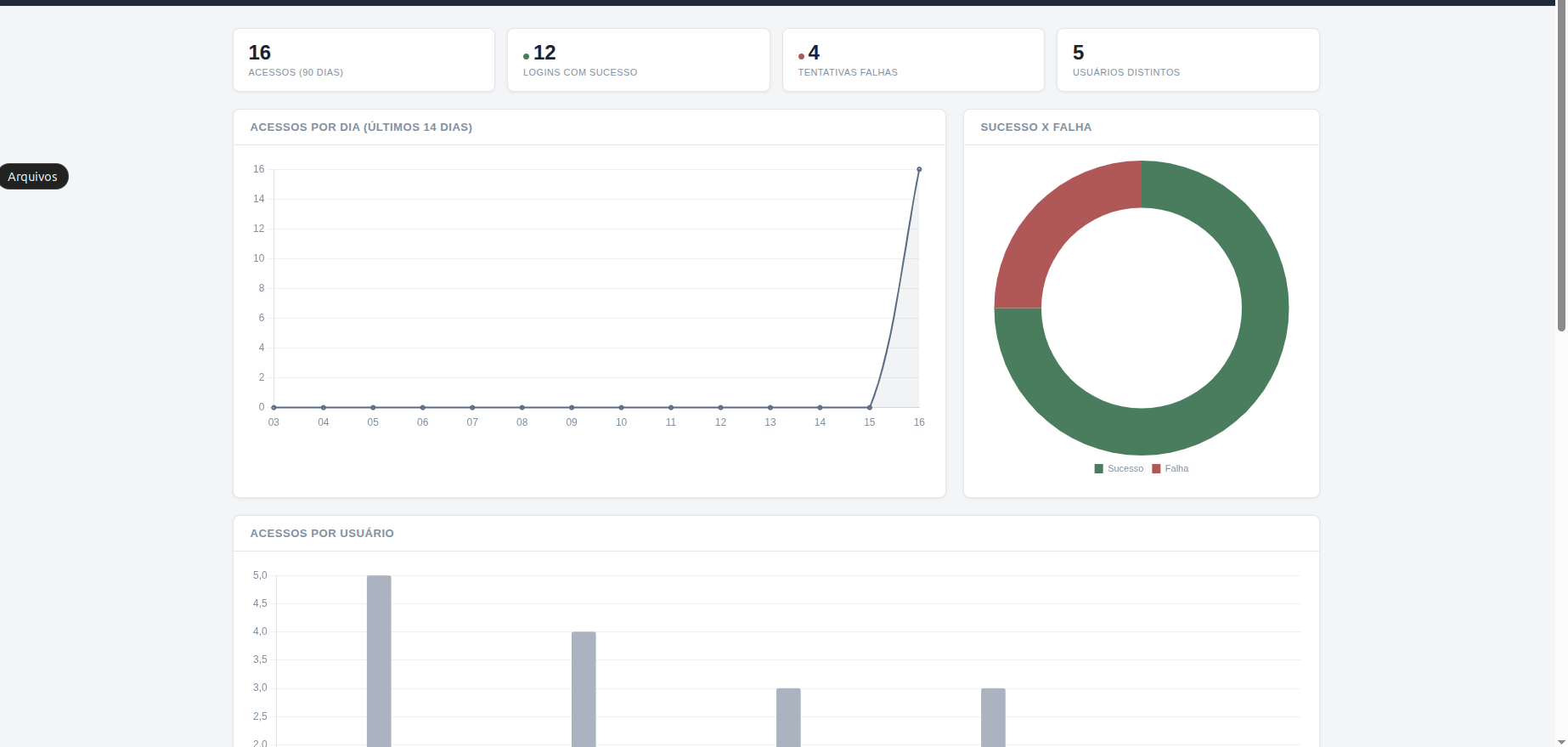Open the 16 Acessos (90 dias) card
Screen dimensions: 1568x747
coord(364,60)
